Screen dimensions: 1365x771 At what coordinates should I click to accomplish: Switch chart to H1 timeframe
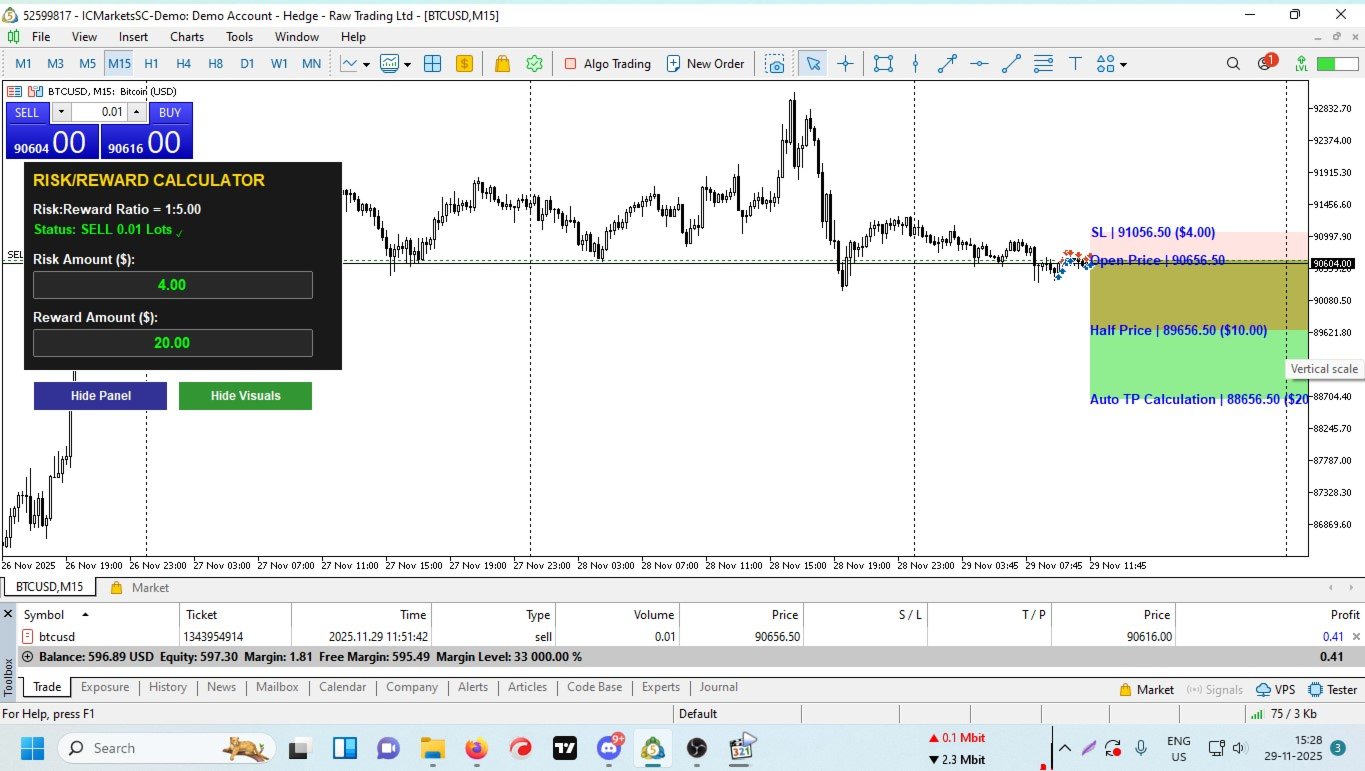(x=151, y=64)
